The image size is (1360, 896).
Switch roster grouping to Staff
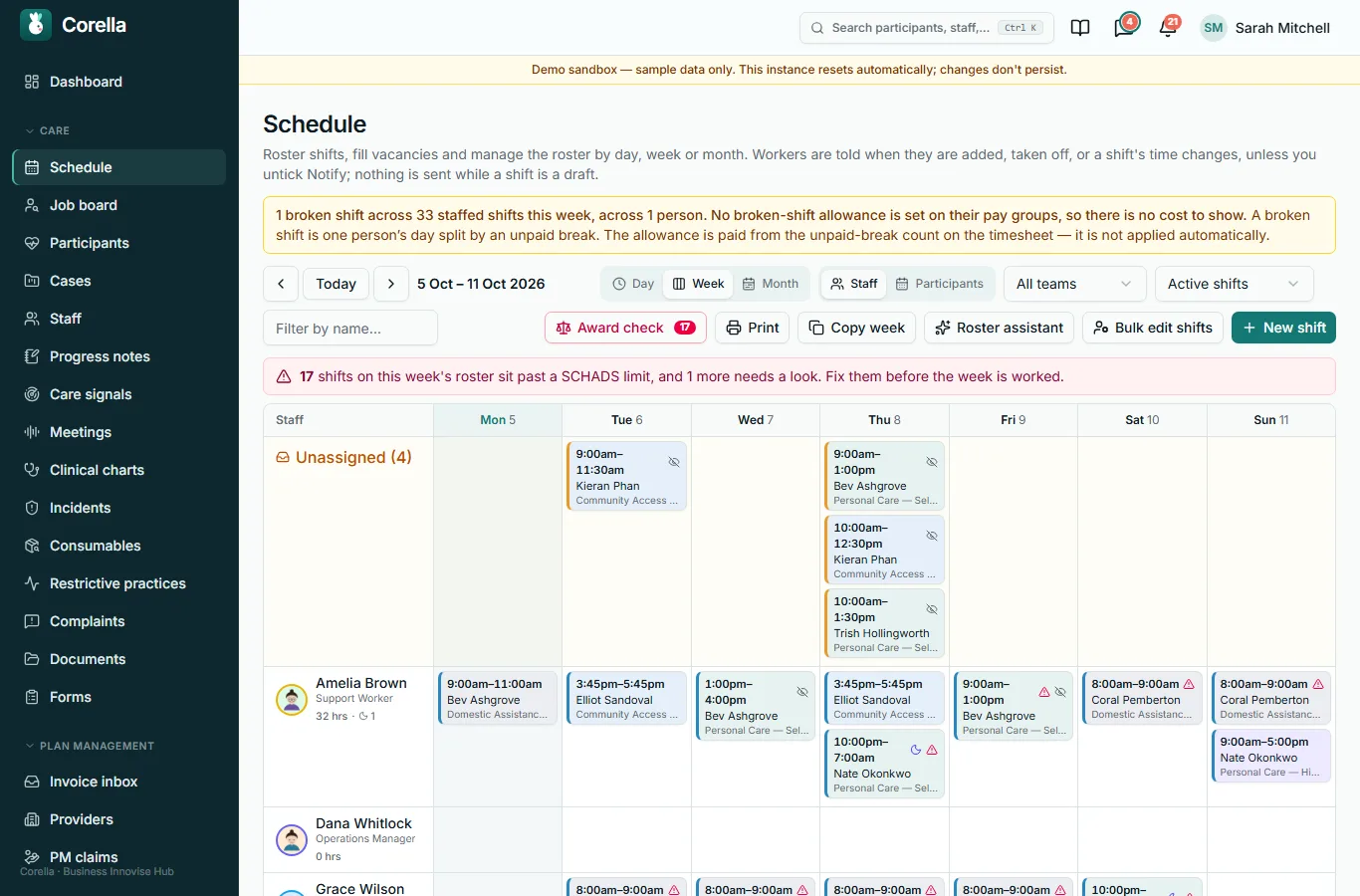tap(854, 284)
